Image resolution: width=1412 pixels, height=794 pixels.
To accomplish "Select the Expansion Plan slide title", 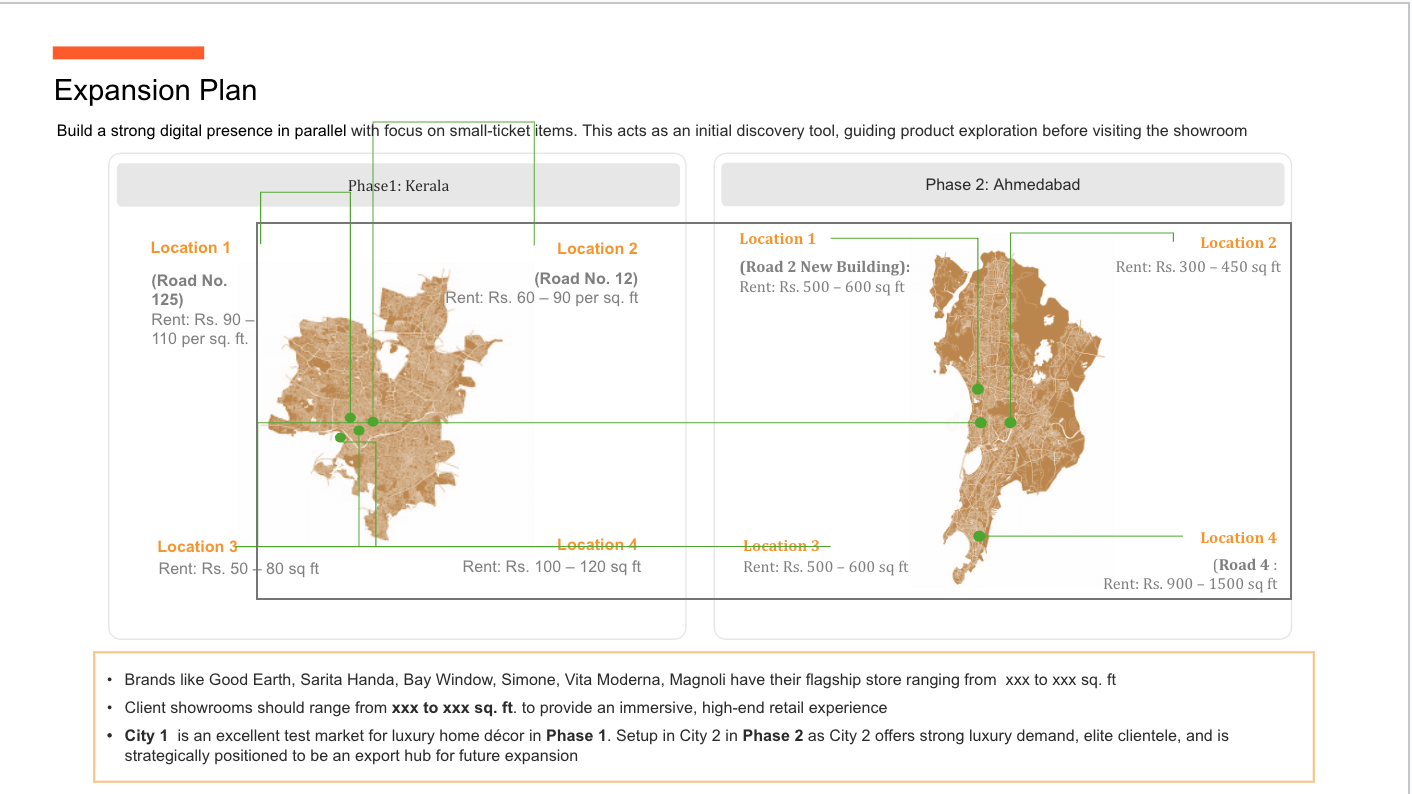I will [x=156, y=91].
